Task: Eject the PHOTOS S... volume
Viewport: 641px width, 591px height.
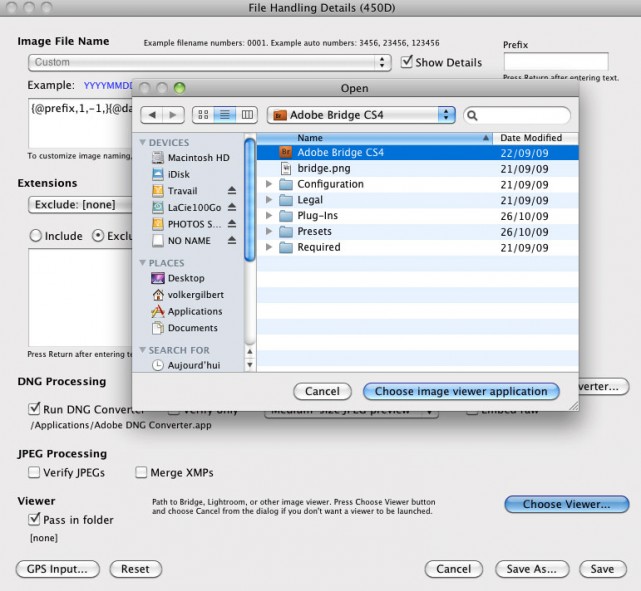Action: (232, 224)
